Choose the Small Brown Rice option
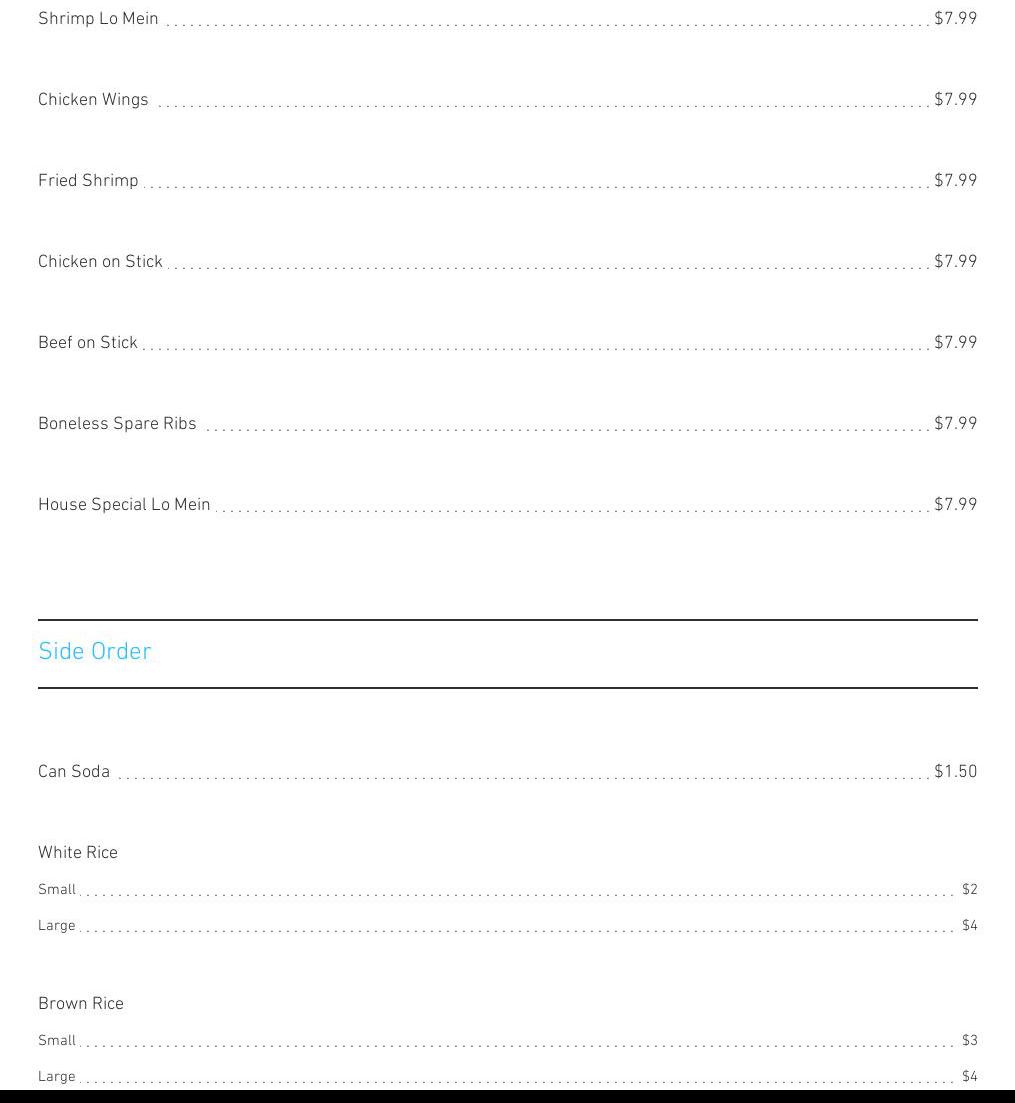This screenshot has width=1015, height=1103. (x=57, y=1040)
